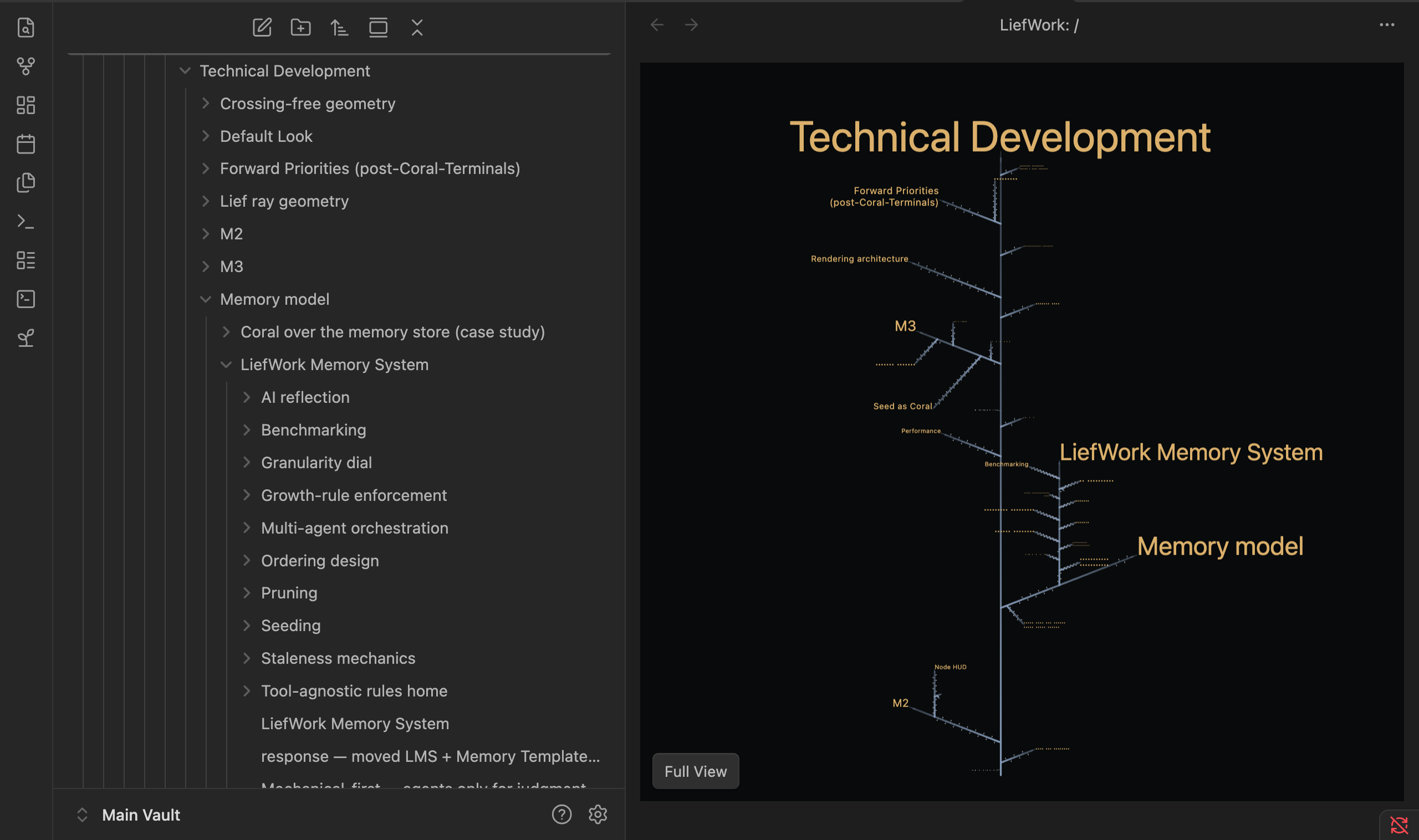Create a new folder

pos(300,27)
